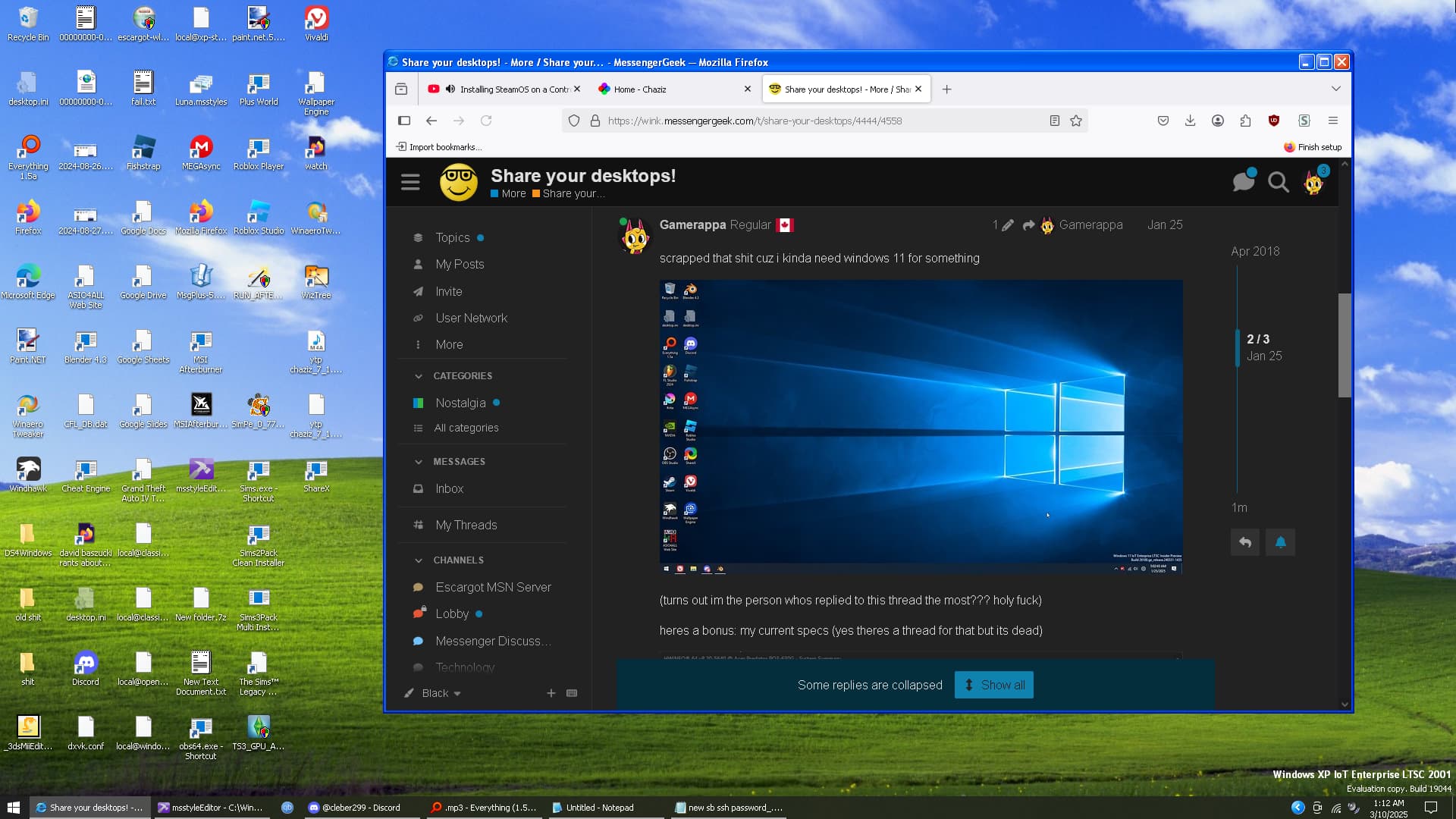
Task: Jump to Apr 2018 on topic timeline
Action: click(x=1255, y=251)
